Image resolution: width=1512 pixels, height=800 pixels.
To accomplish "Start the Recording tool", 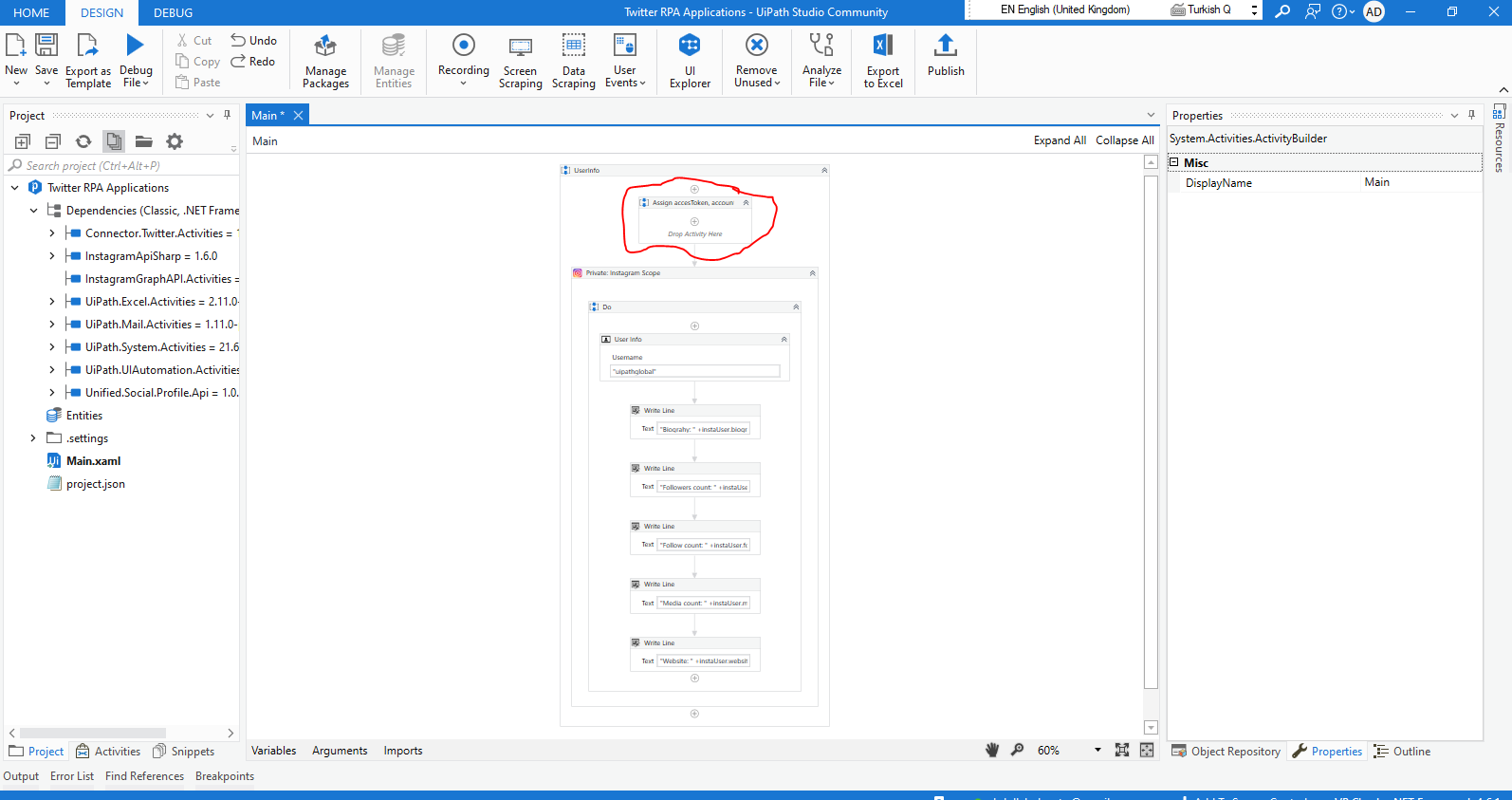I will coord(464,45).
